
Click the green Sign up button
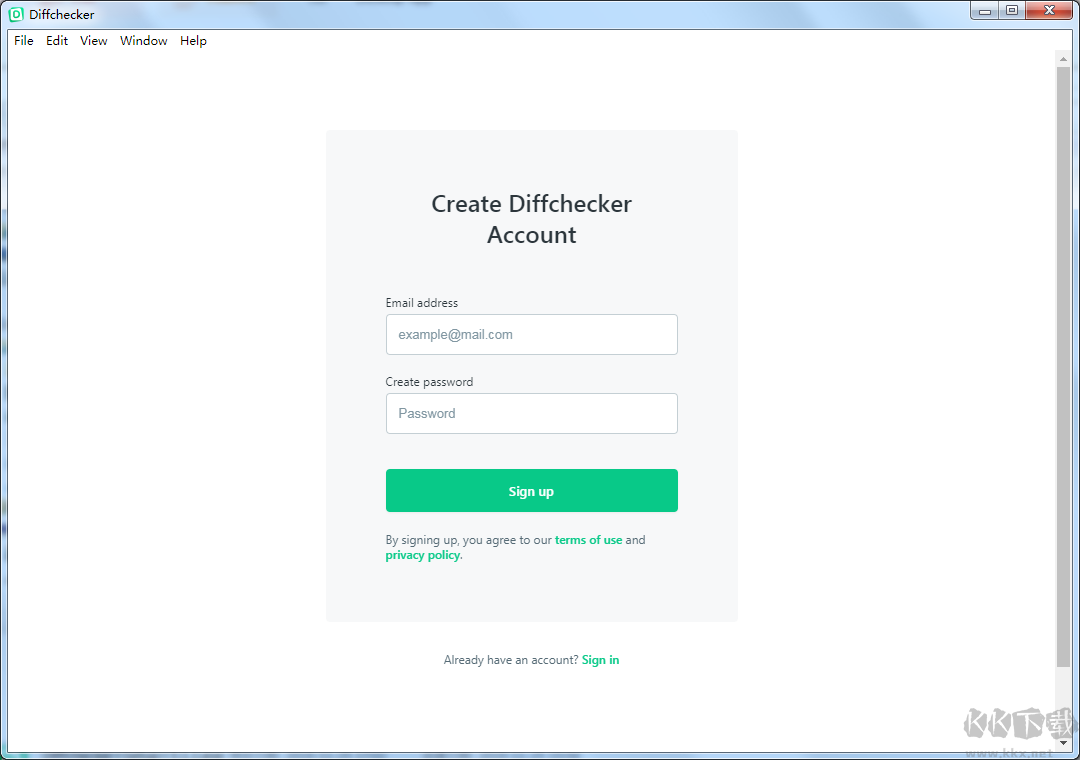[532, 491]
